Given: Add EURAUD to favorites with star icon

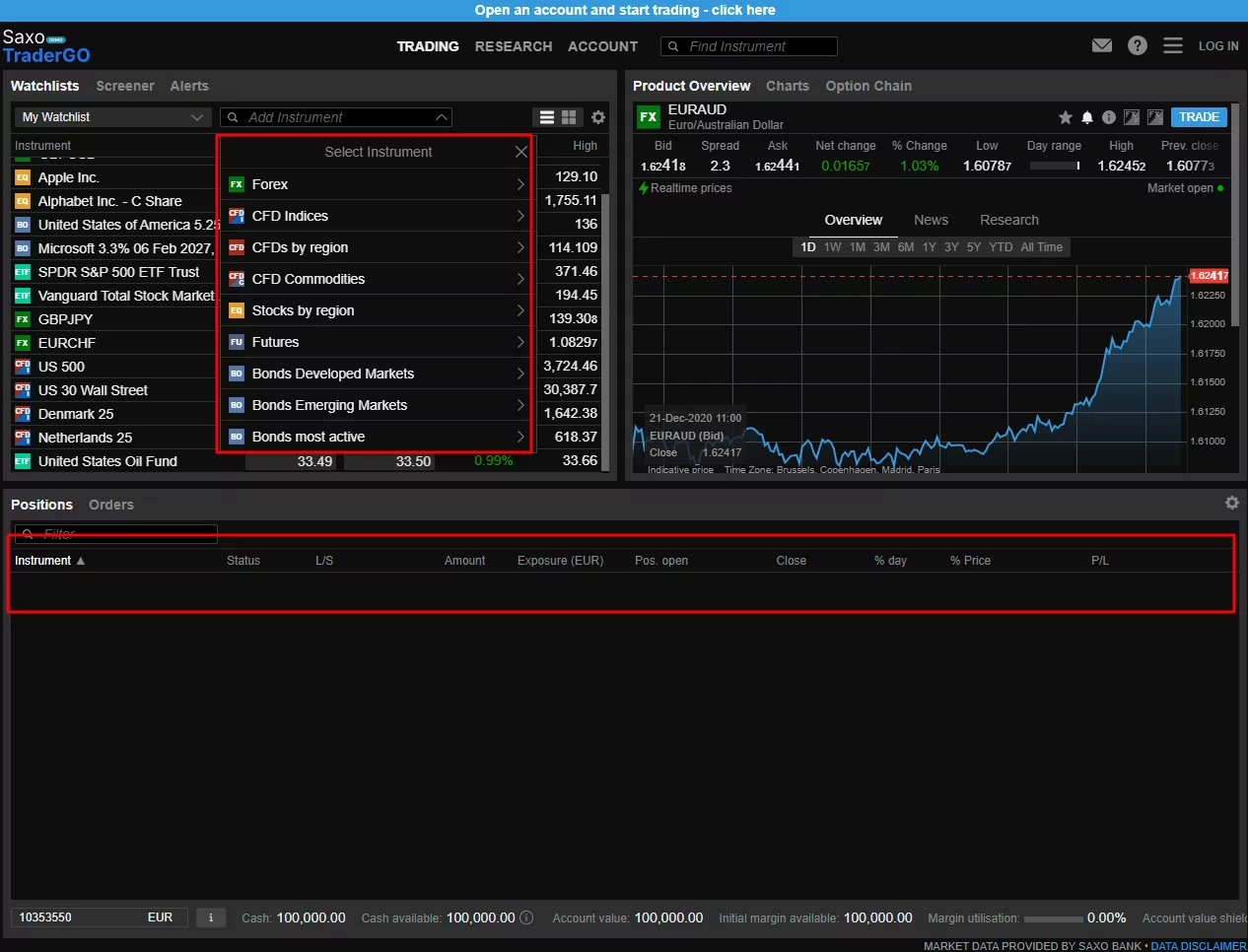Looking at the screenshot, I should [x=1065, y=117].
